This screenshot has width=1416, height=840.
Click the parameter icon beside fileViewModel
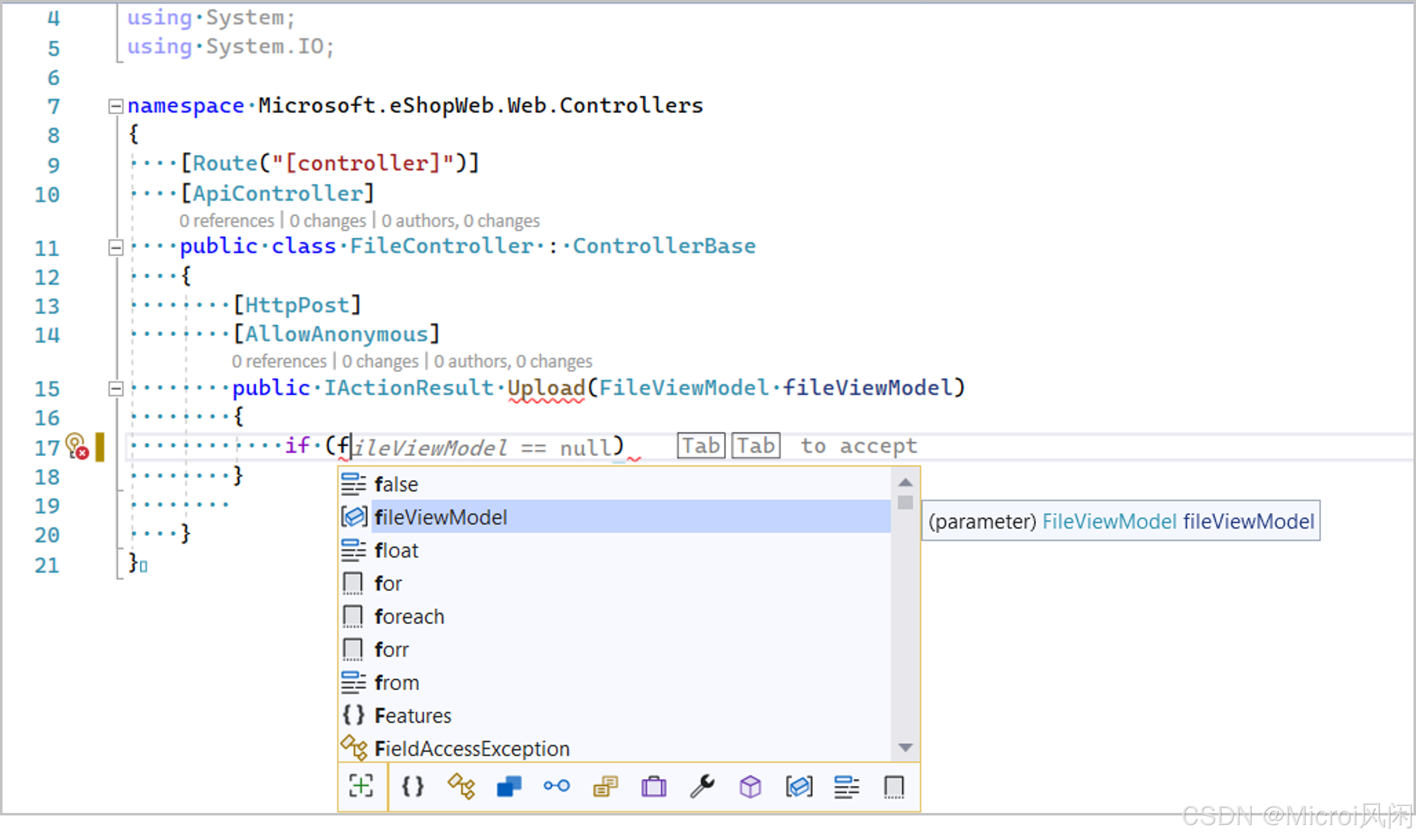(354, 517)
